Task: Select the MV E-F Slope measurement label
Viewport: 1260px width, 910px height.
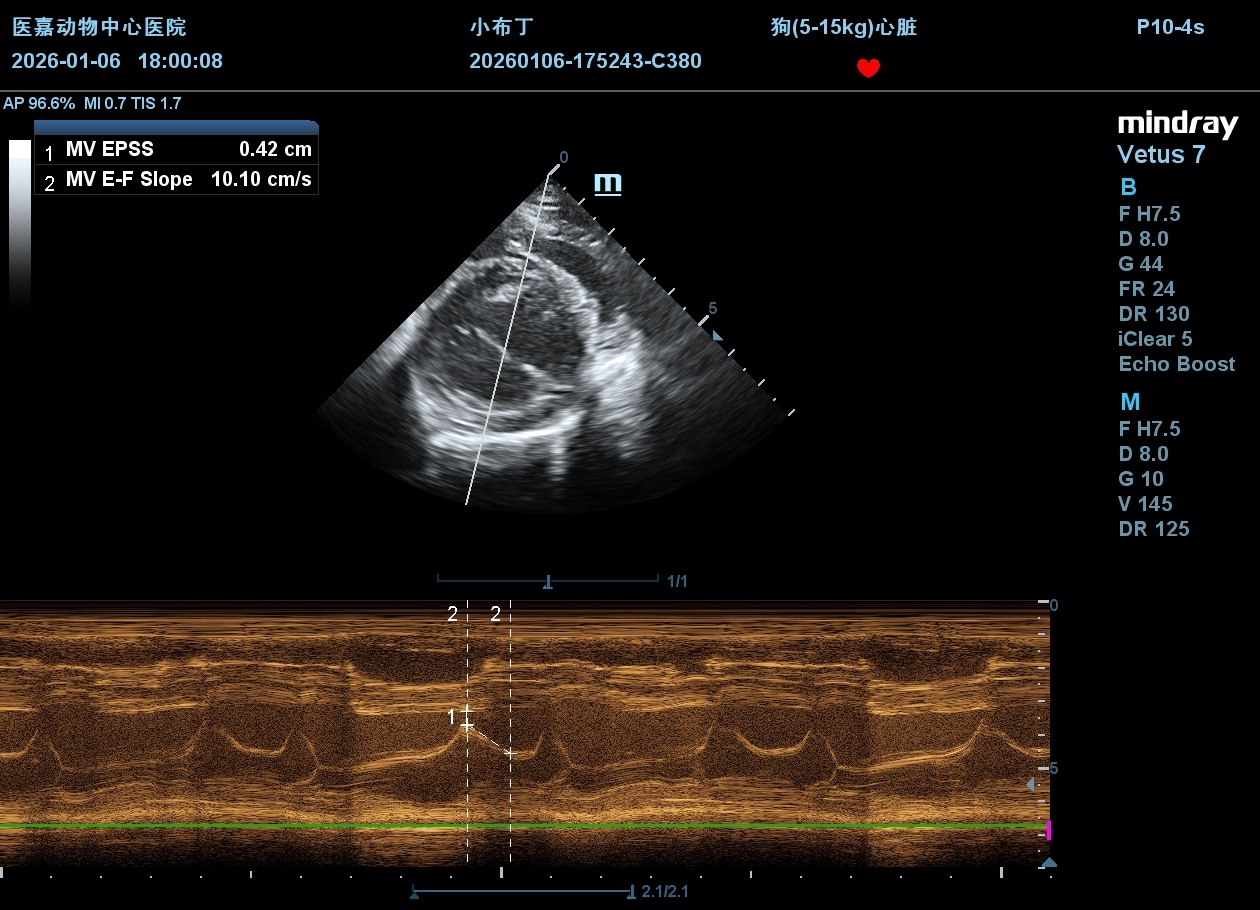Action: (129, 180)
